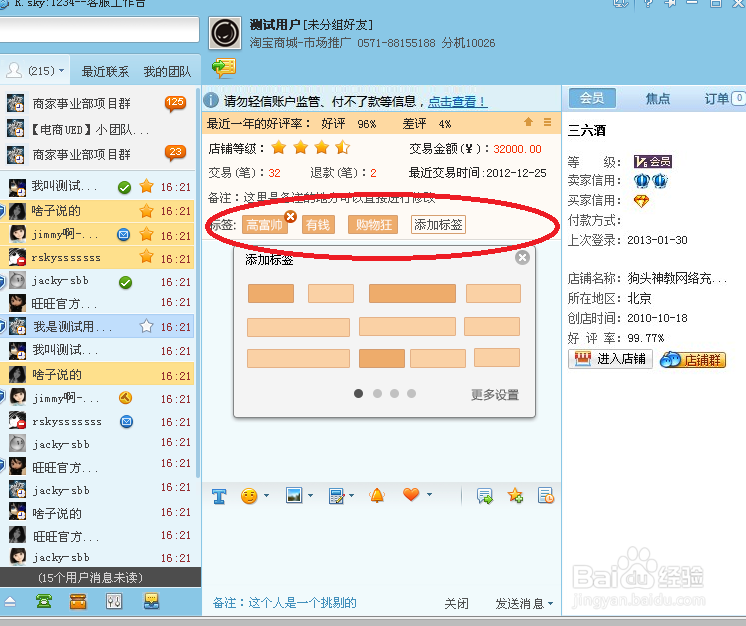Image resolution: width=746 pixels, height=626 pixels.
Task: Click the 点击查看 link
Action: pos(457,101)
